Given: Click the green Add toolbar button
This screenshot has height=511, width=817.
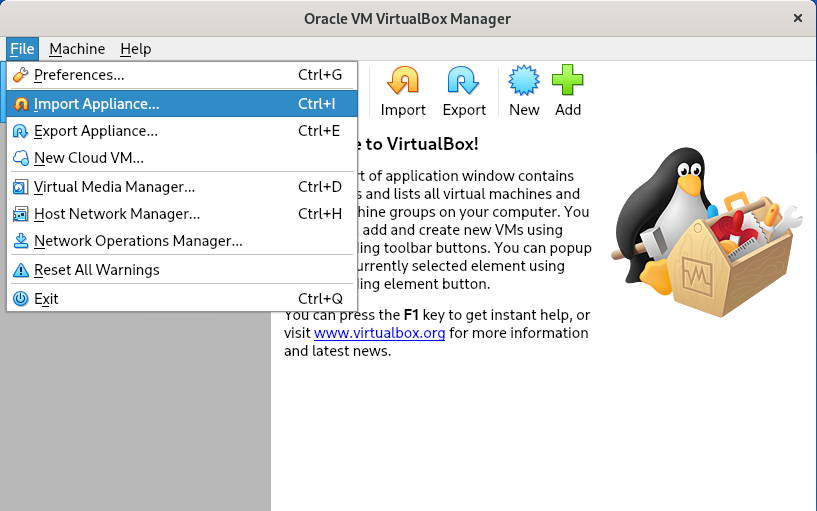Looking at the screenshot, I should 567,91.
